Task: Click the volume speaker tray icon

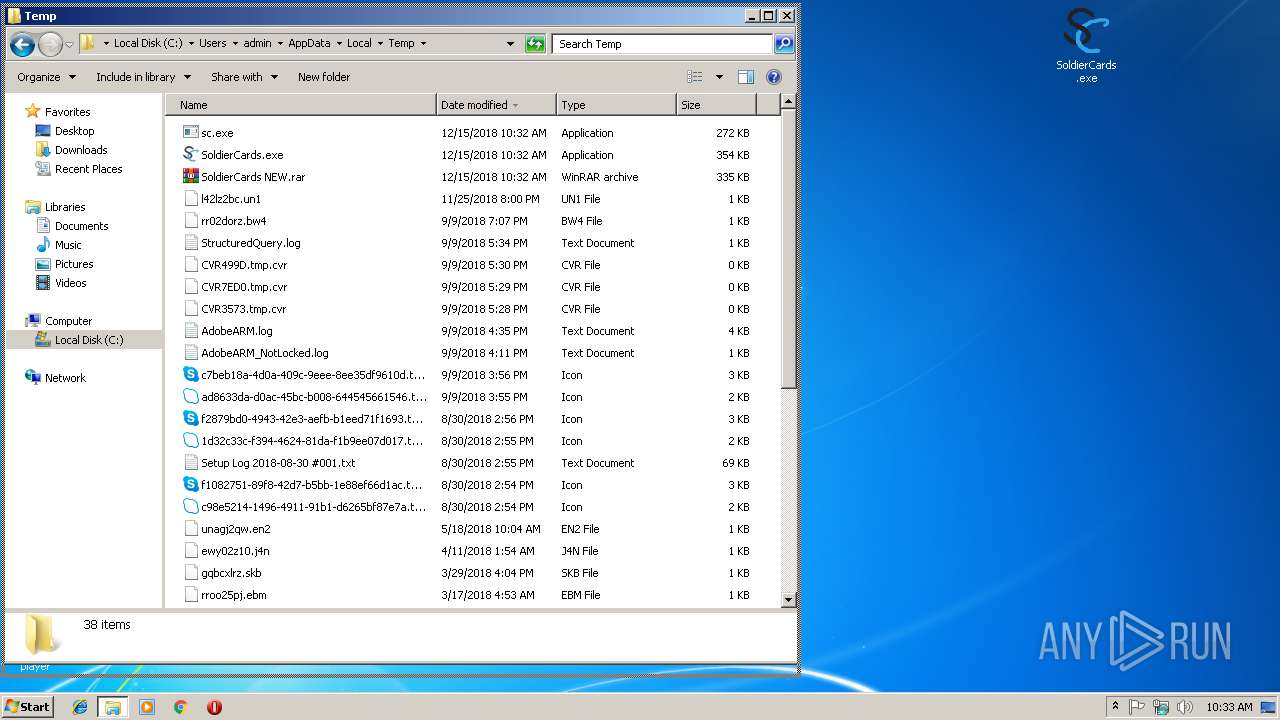Action: tap(1185, 707)
